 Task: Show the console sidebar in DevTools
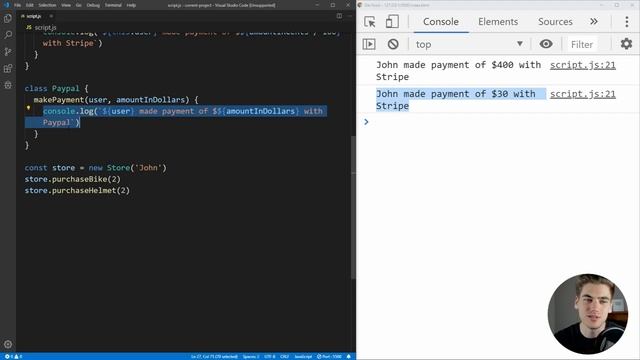369,44
